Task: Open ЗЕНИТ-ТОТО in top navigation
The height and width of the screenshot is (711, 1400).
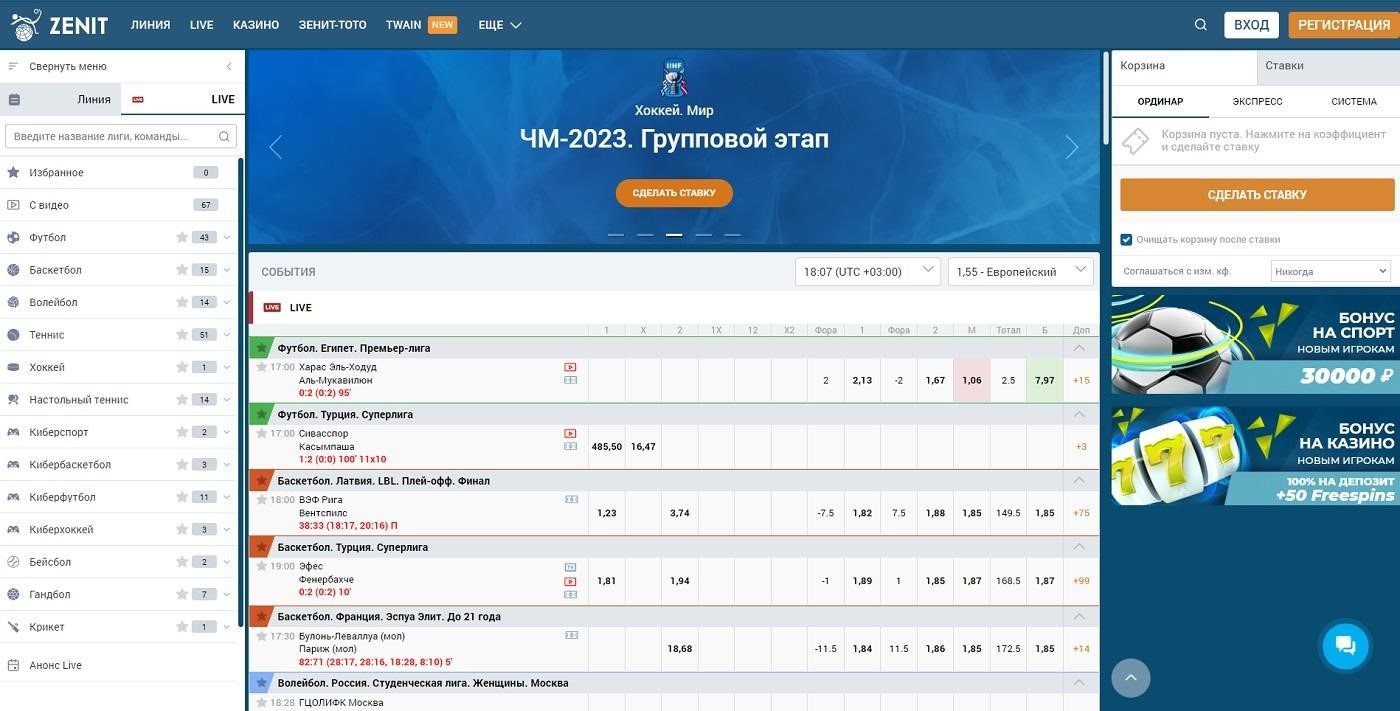Action: [x=332, y=25]
